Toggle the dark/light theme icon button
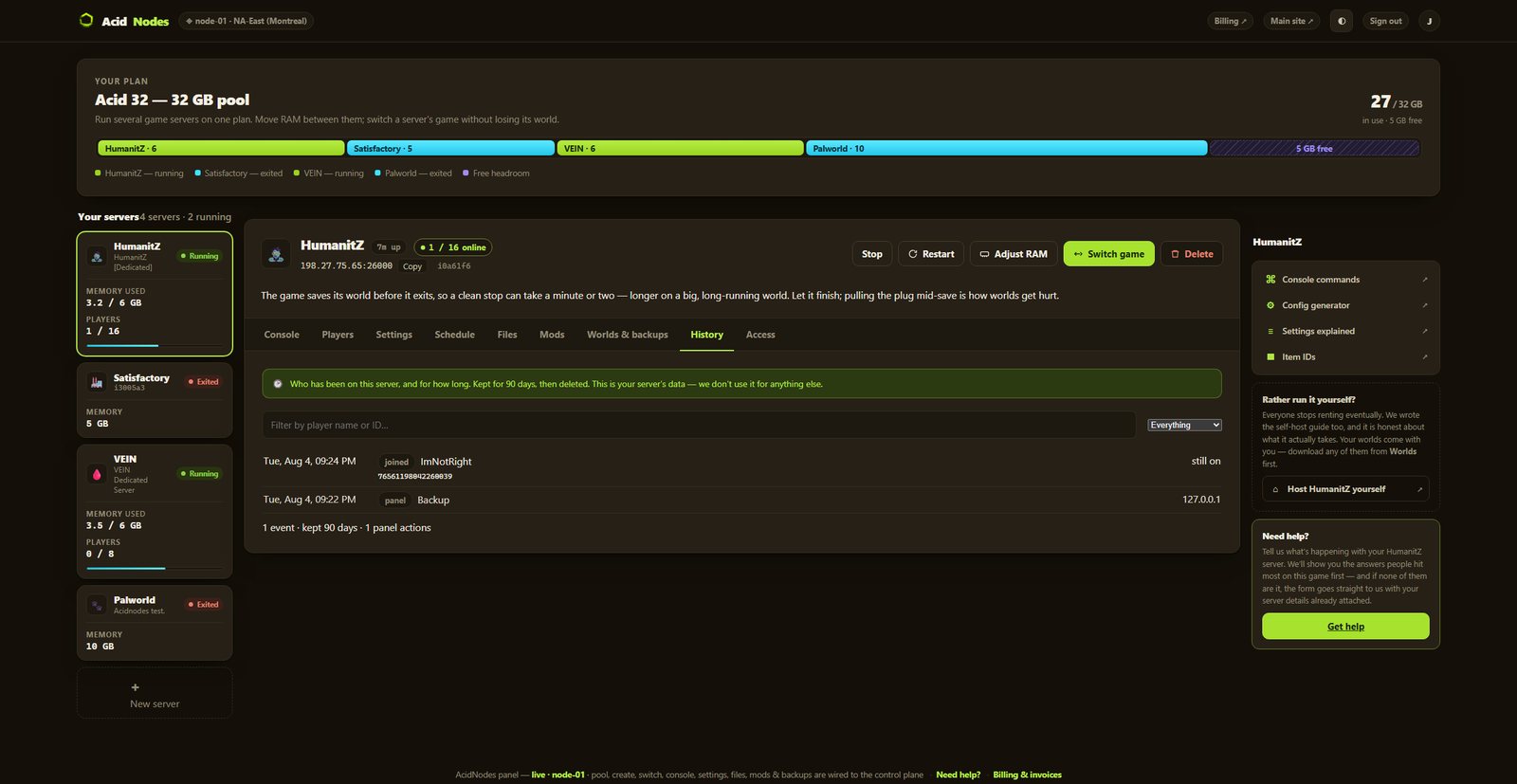The image size is (1517, 784). click(1342, 21)
